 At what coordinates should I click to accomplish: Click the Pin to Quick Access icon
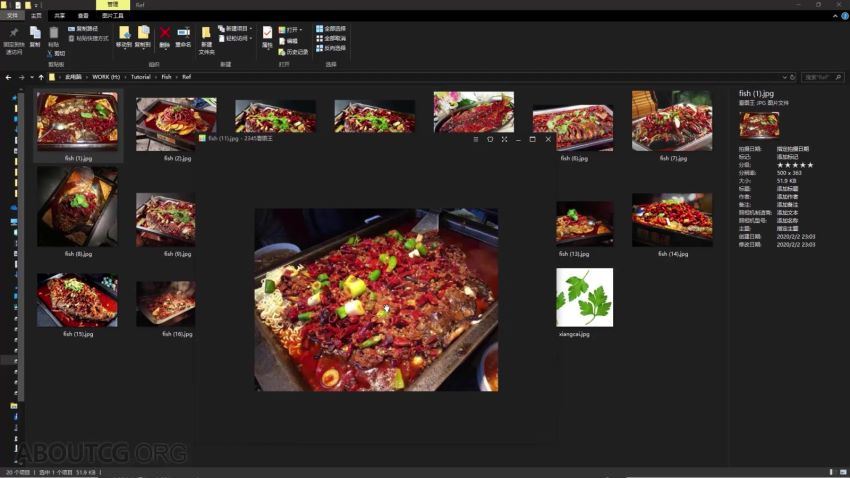point(14,33)
